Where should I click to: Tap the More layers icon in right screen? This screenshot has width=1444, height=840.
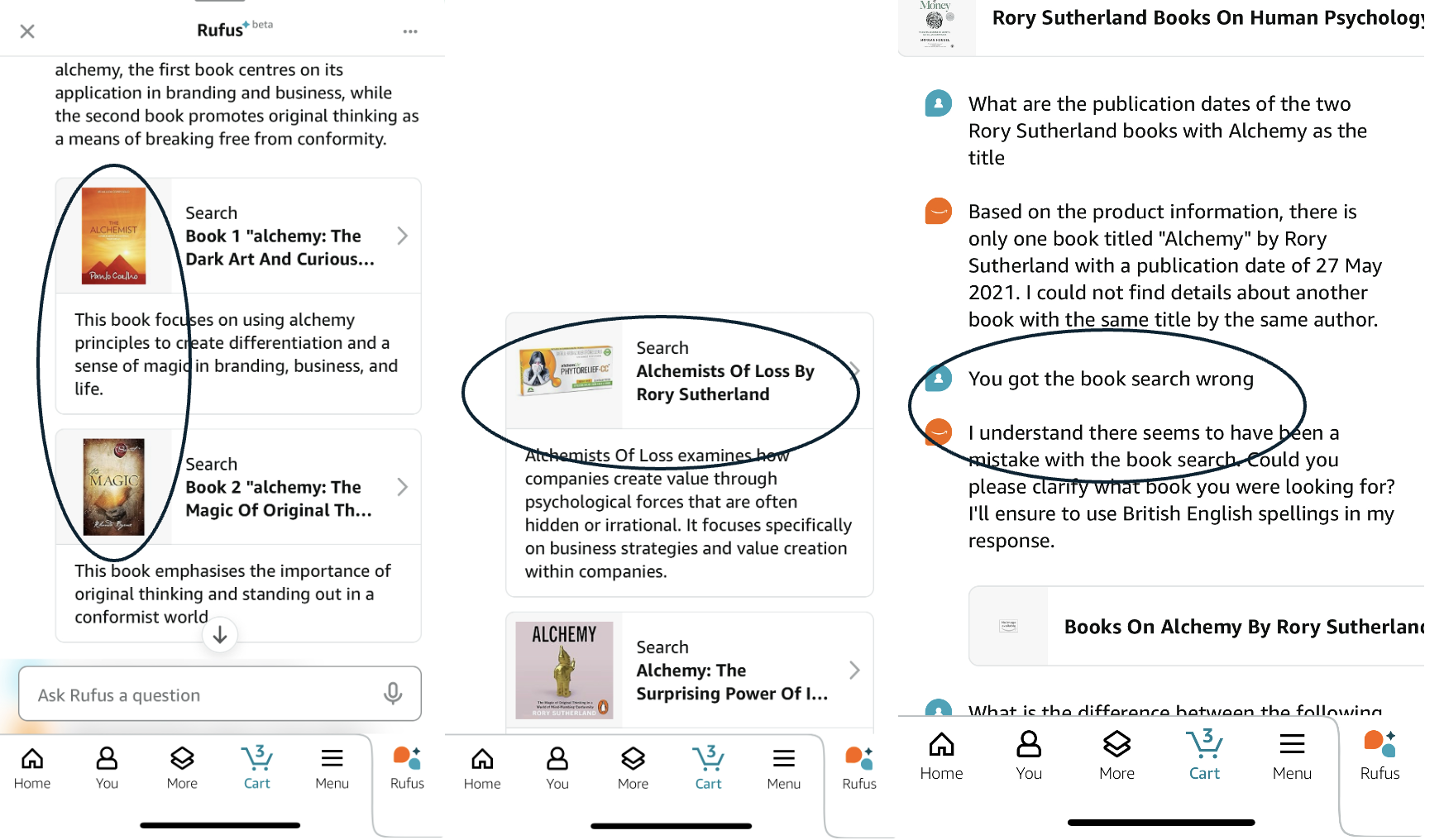point(1116,756)
